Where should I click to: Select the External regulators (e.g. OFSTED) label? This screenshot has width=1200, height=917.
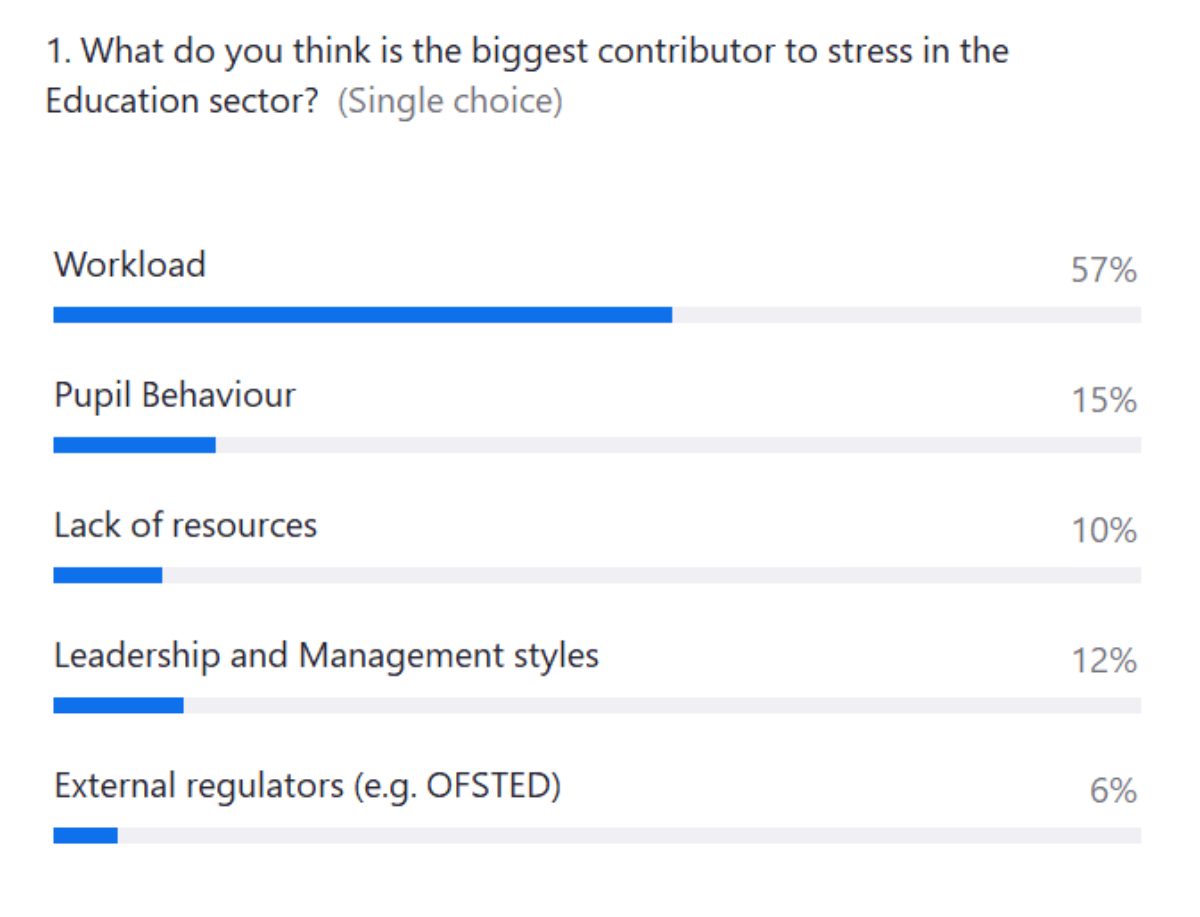(307, 786)
